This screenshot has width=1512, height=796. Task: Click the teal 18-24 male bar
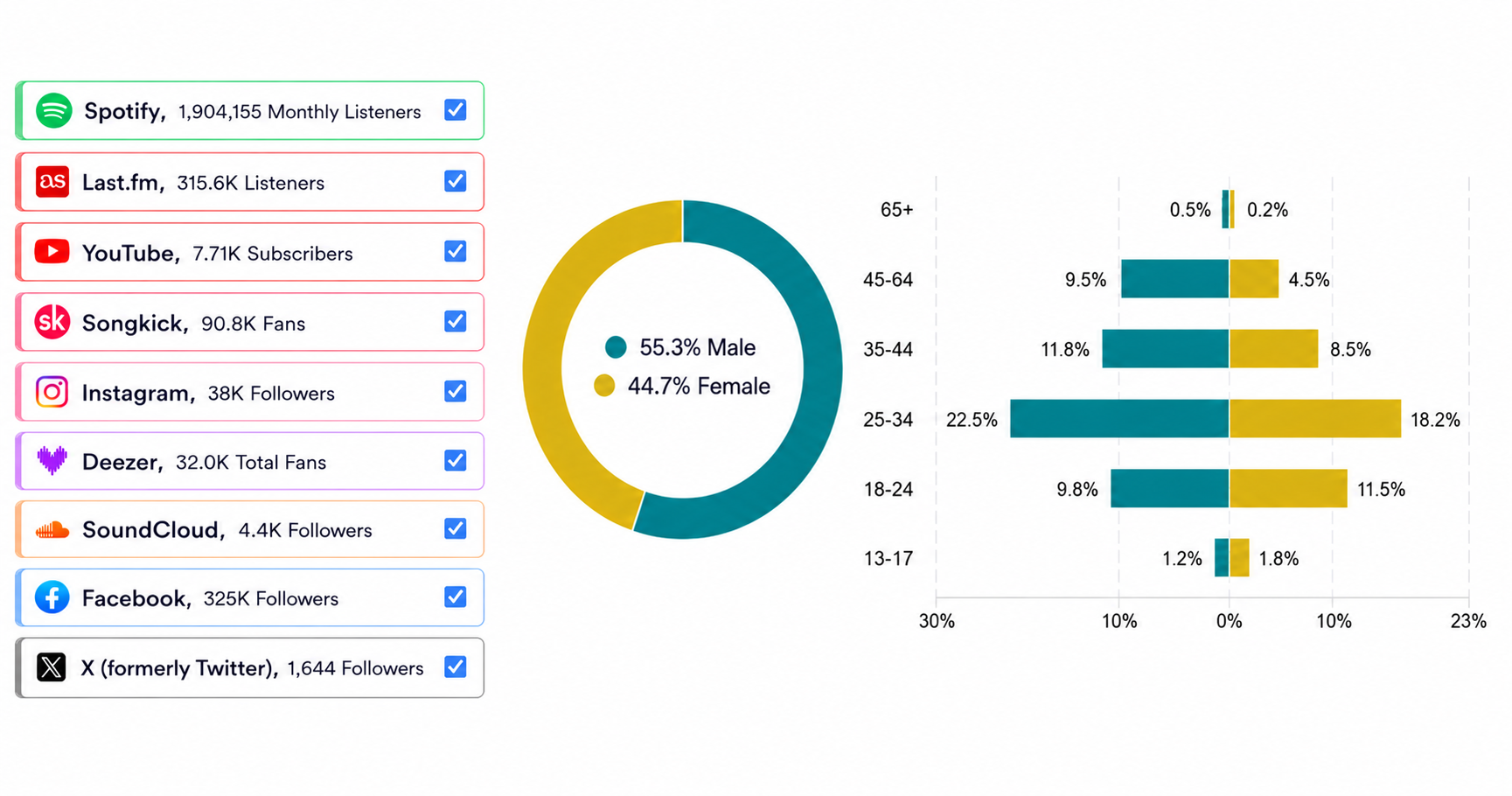1170,488
